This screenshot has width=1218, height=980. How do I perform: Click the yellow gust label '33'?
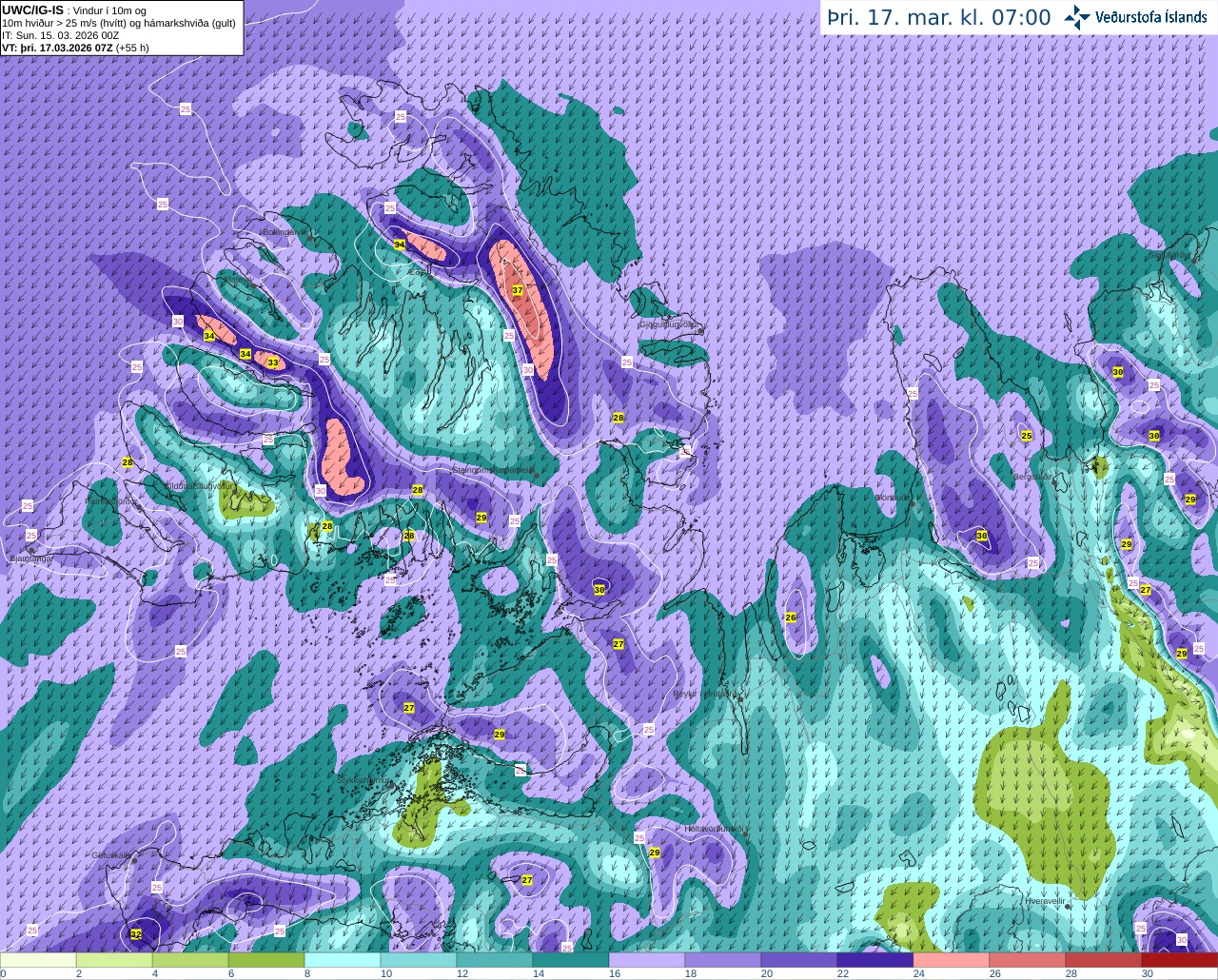pos(273,363)
